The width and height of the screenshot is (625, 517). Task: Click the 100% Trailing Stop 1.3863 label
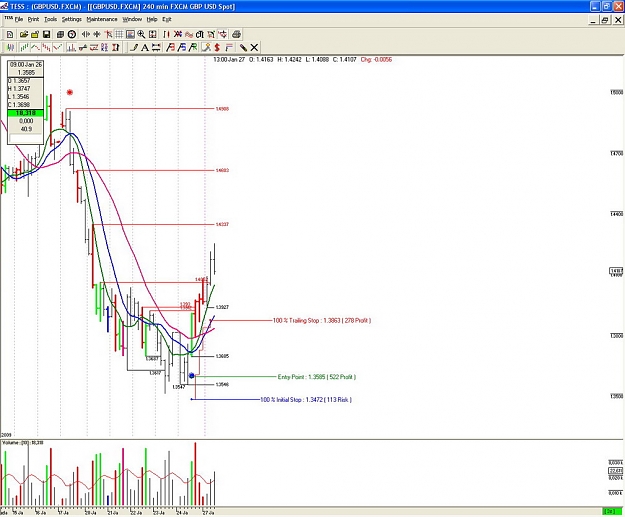322,320
